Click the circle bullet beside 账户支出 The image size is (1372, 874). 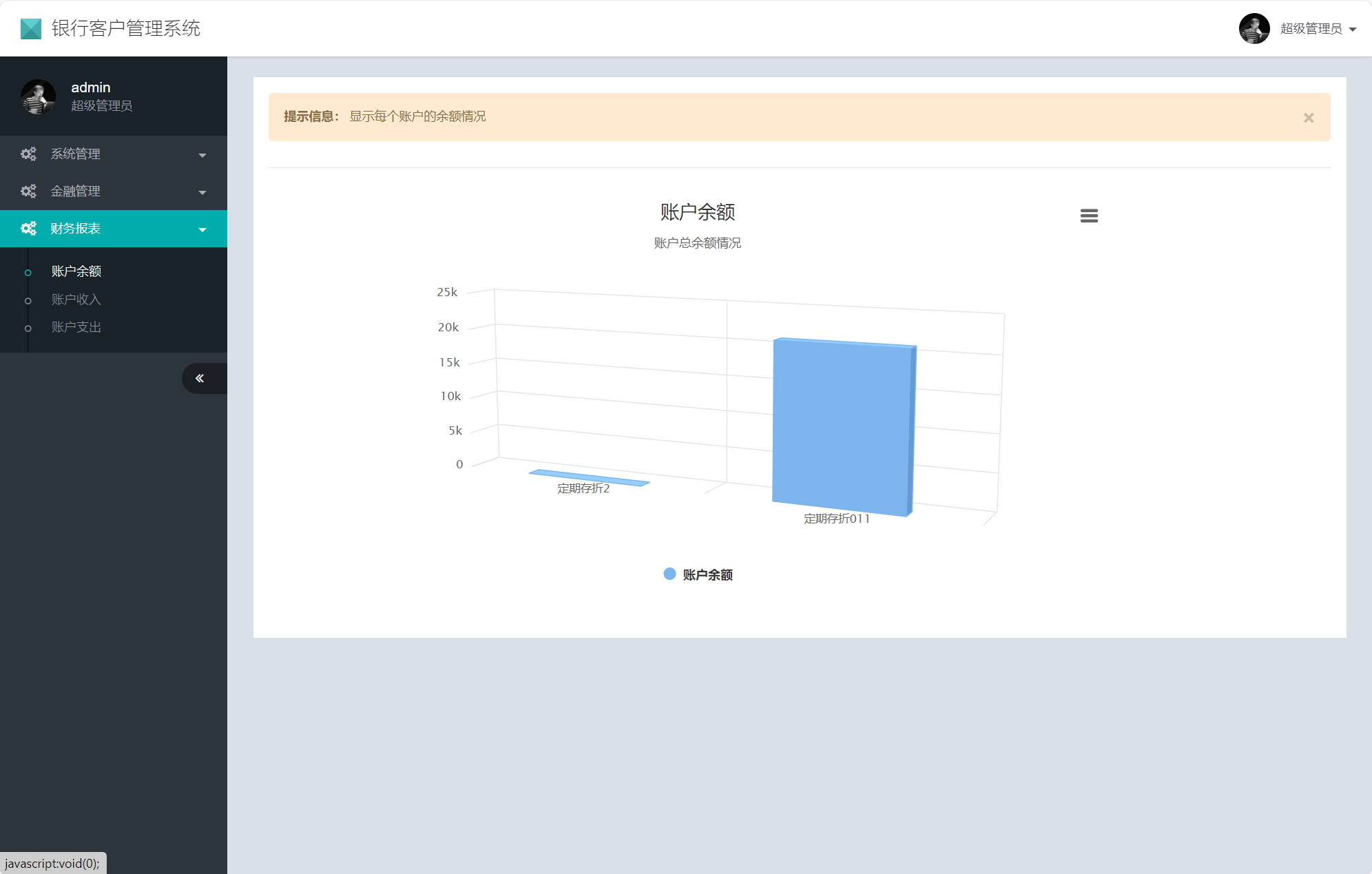pos(28,327)
